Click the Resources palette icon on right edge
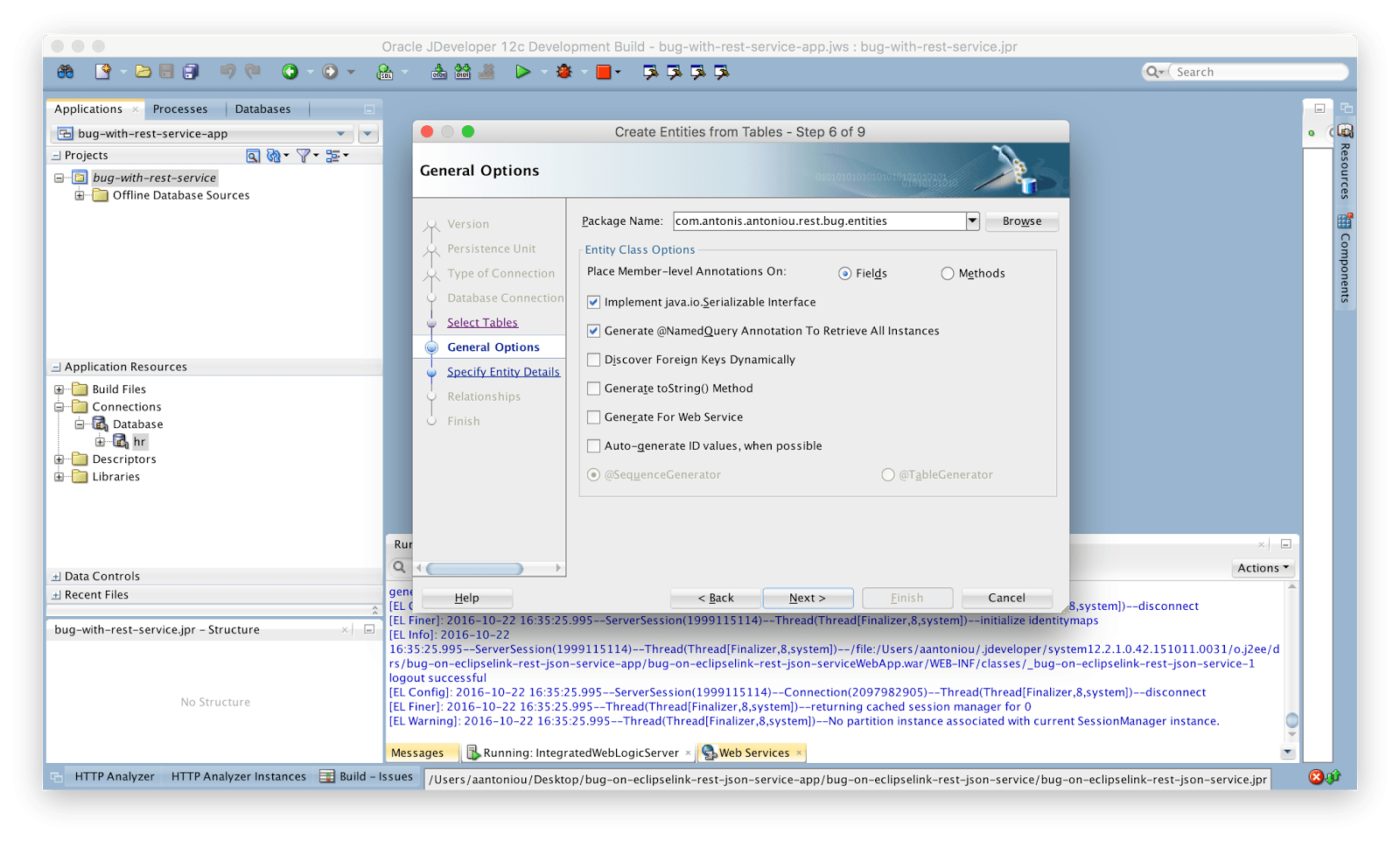 (x=1346, y=131)
